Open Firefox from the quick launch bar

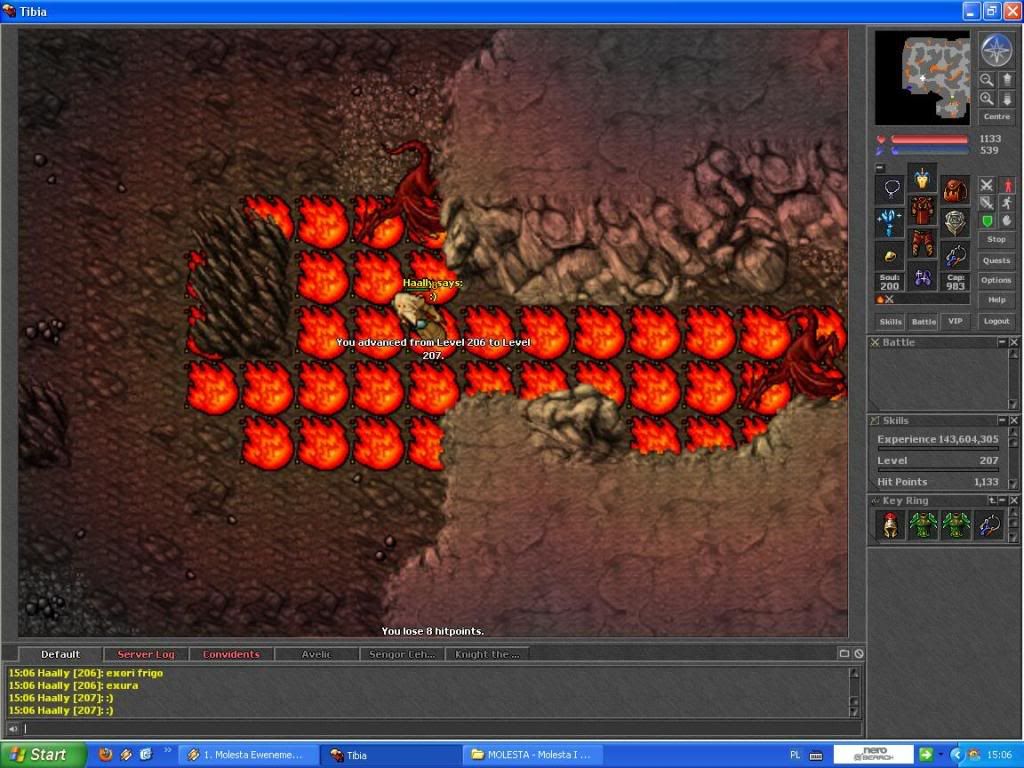click(105, 755)
